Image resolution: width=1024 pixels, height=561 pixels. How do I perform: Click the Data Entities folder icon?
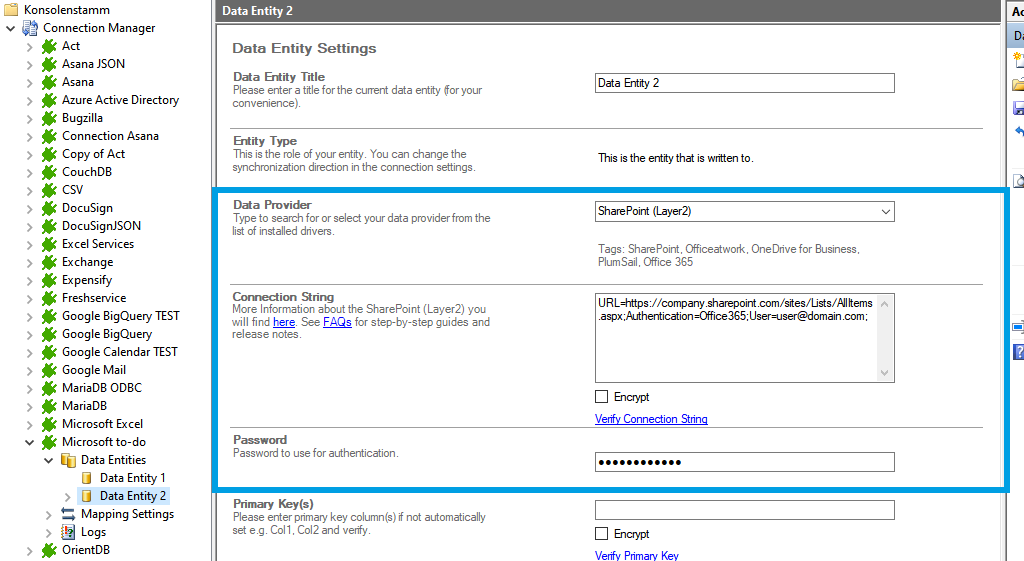(x=68, y=460)
